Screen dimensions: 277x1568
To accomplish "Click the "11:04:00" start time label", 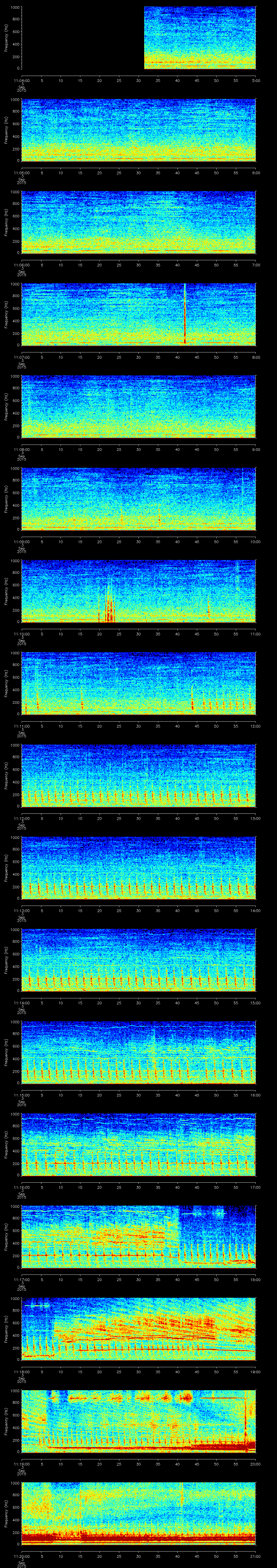I will click(21, 80).
